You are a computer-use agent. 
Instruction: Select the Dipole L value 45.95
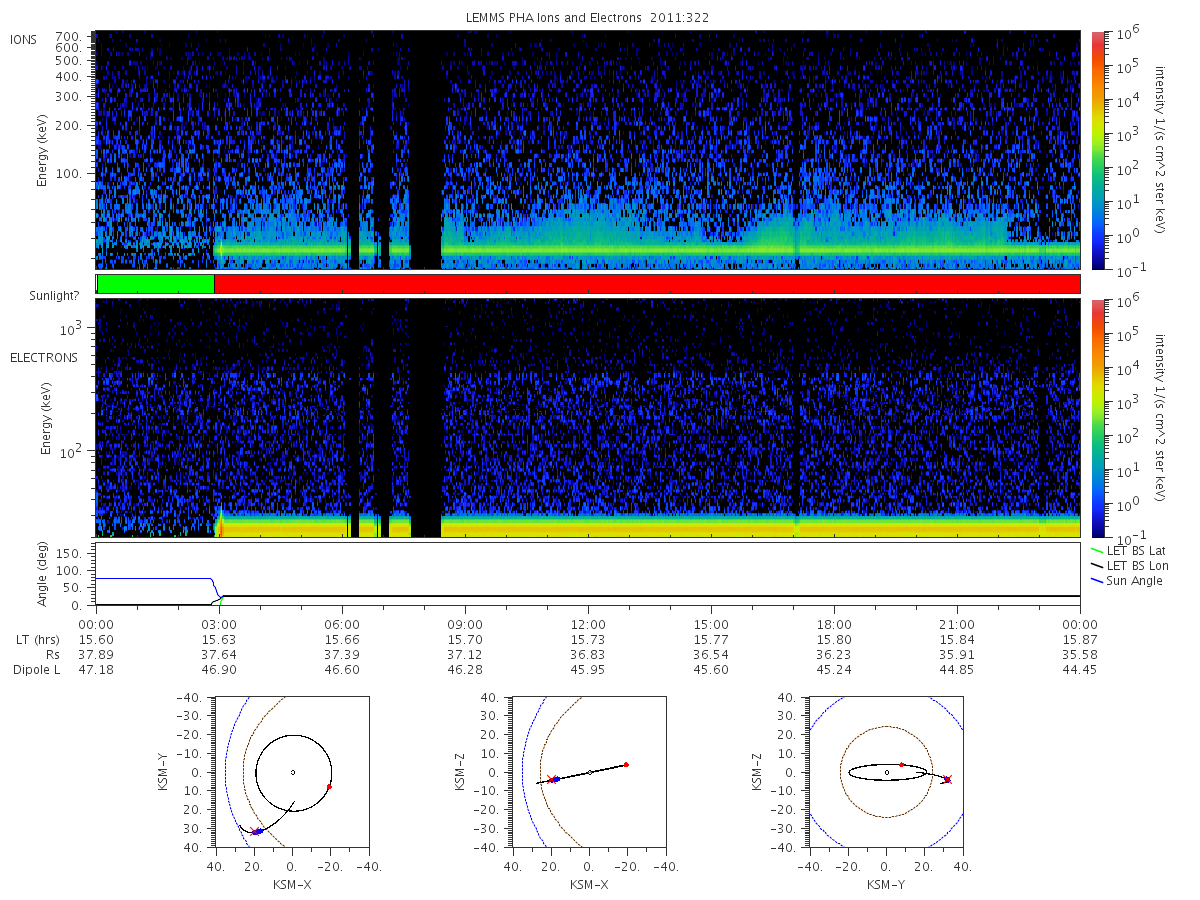tap(588, 670)
